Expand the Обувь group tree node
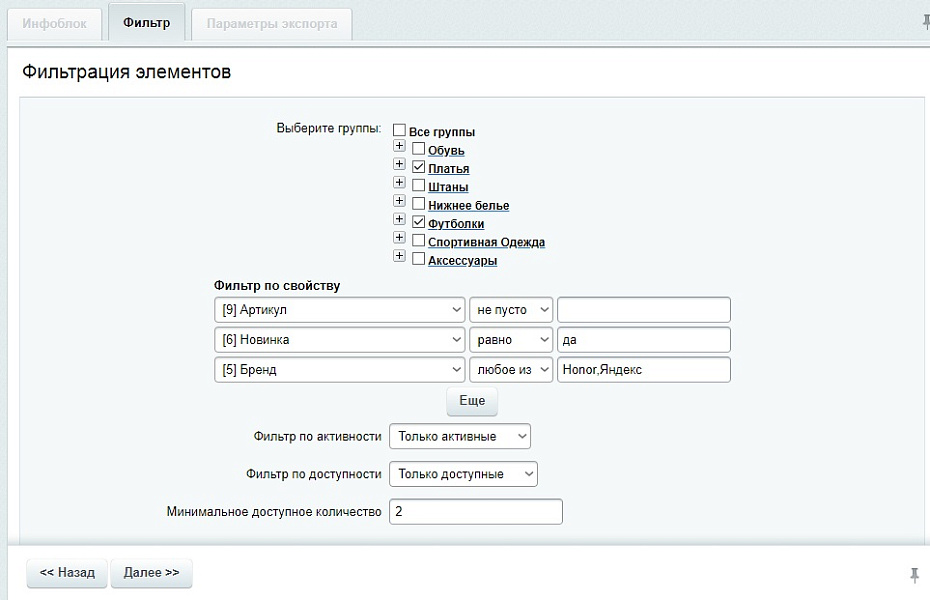Screen dimensions: 930x600 click(x=399, y=148)
